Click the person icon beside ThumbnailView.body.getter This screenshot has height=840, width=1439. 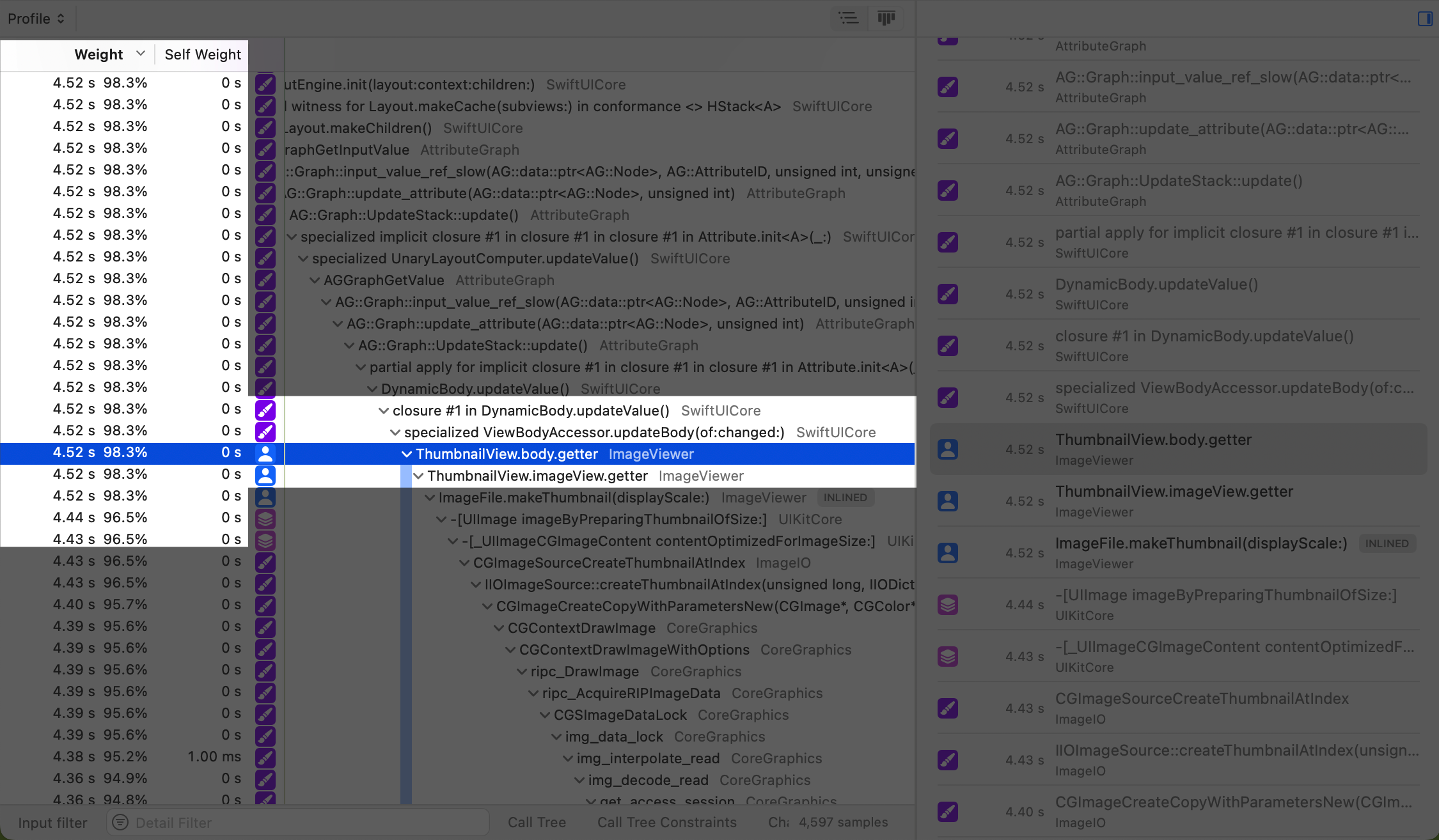pos(266,454)
